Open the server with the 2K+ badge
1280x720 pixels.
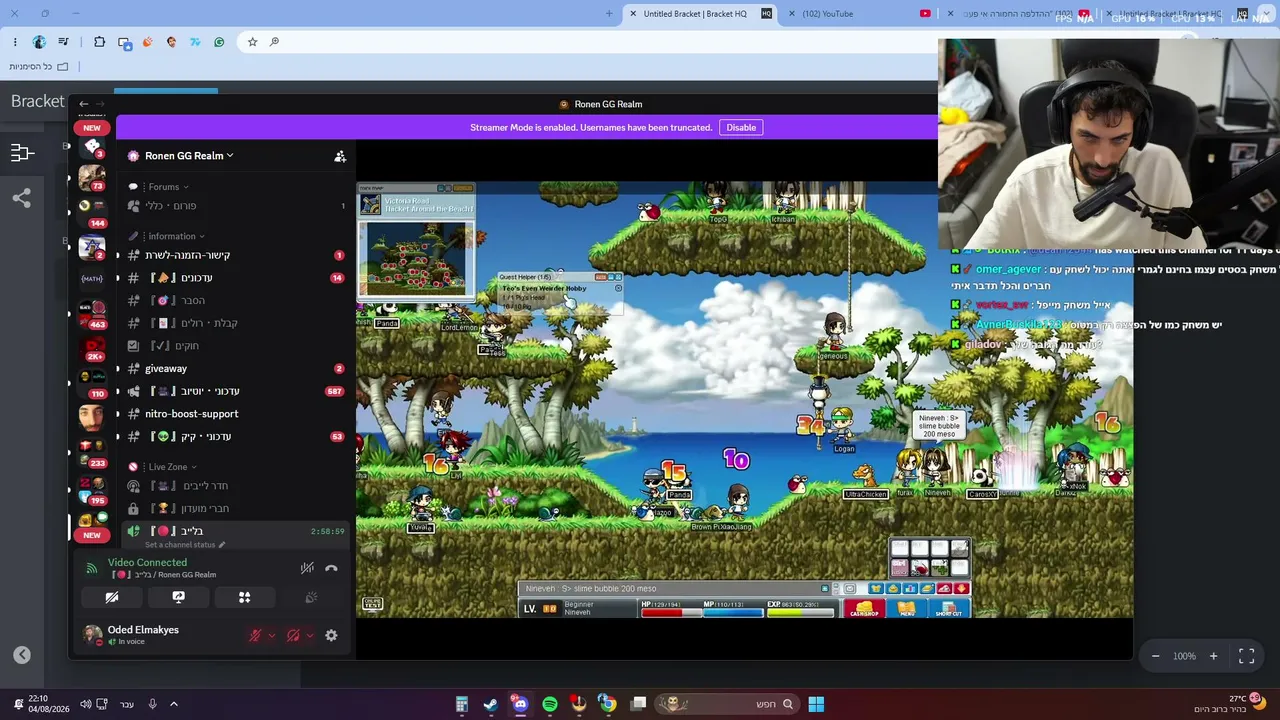coord(93,347)
